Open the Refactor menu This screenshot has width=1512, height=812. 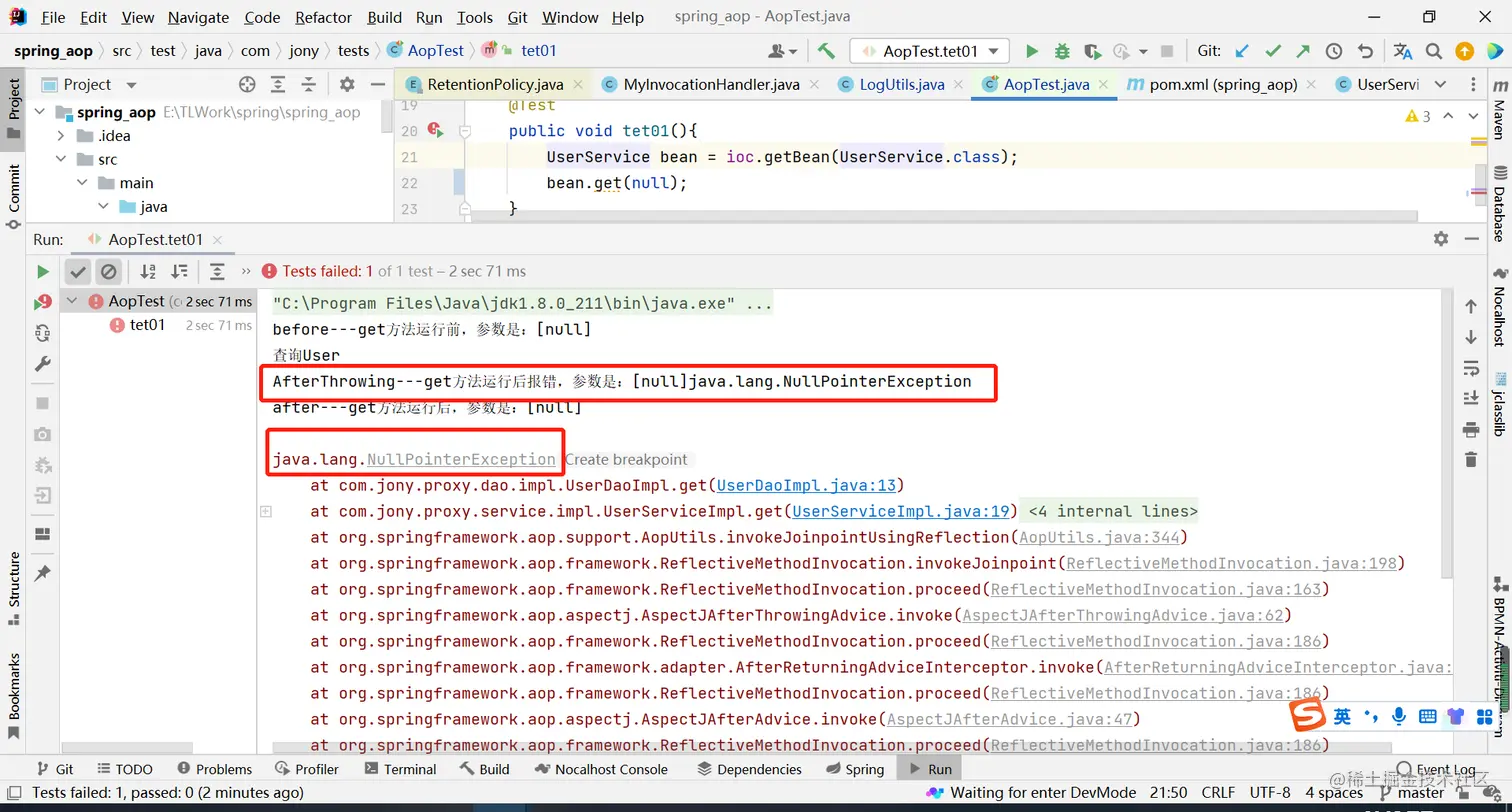tap(324, 17)
